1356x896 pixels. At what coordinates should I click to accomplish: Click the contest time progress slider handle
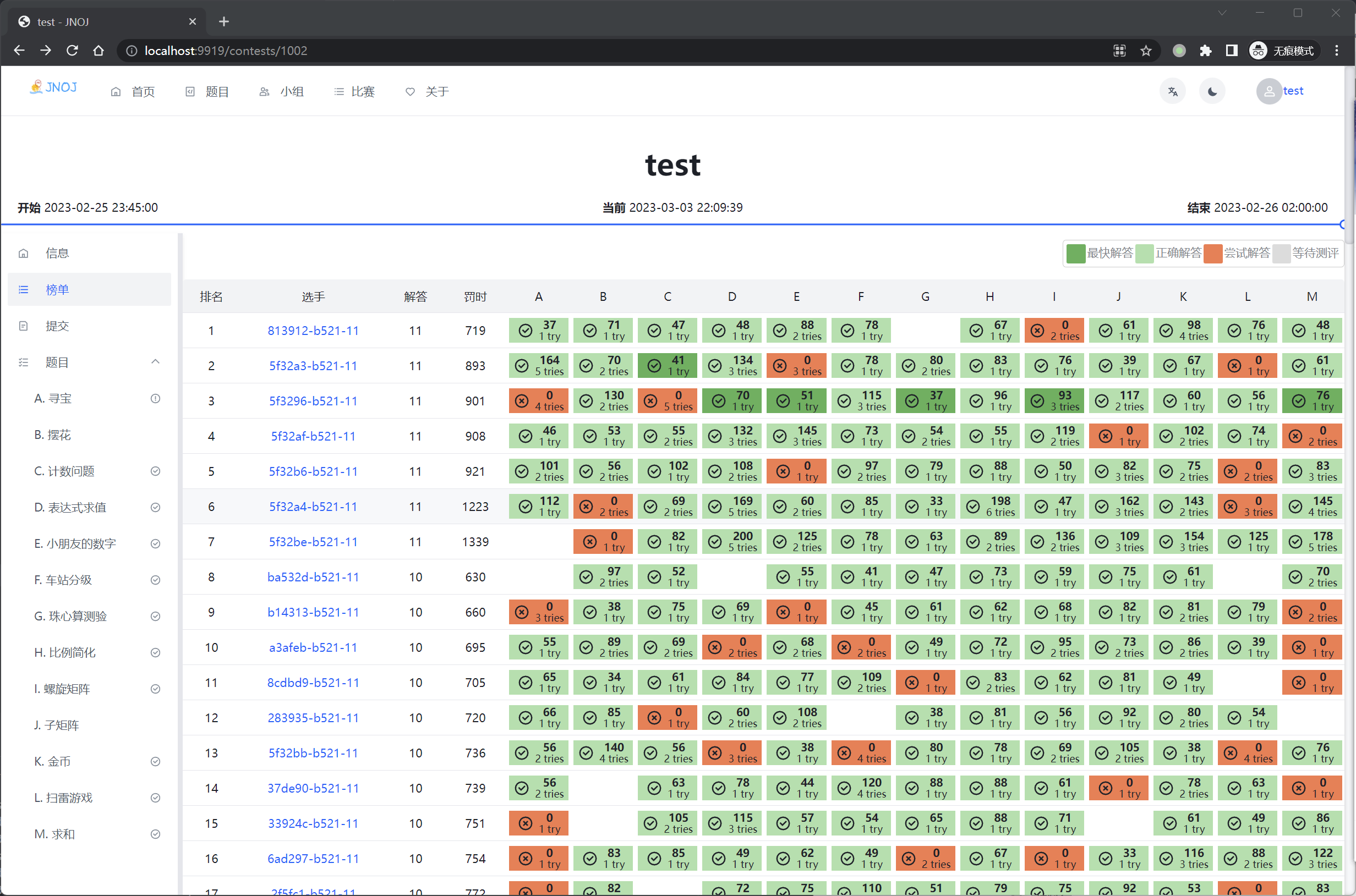click(1343, 224)
